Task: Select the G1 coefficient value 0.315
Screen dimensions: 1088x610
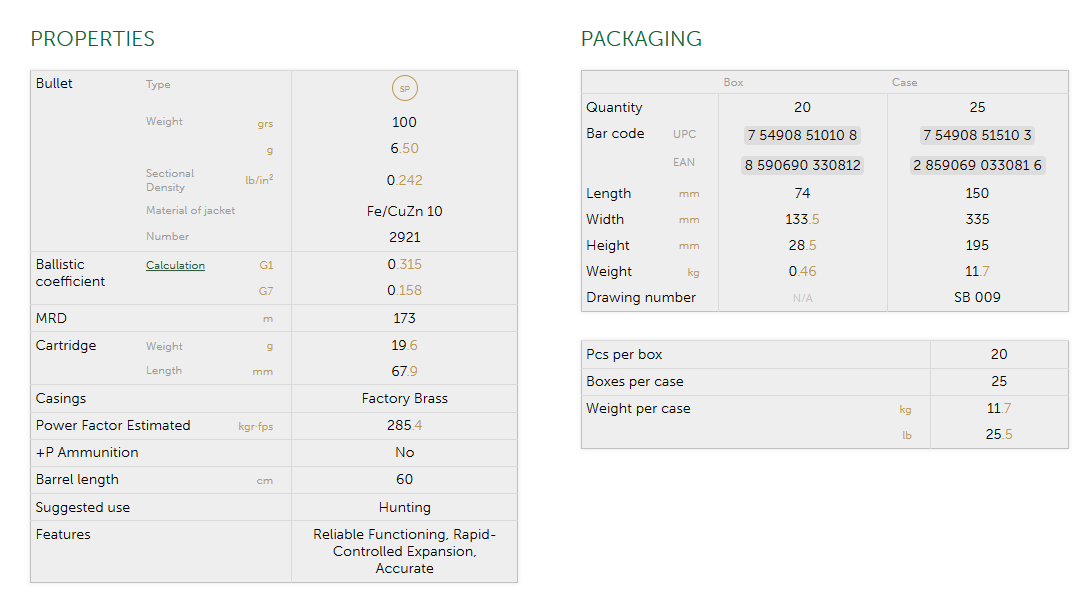Action: point(404,265)
